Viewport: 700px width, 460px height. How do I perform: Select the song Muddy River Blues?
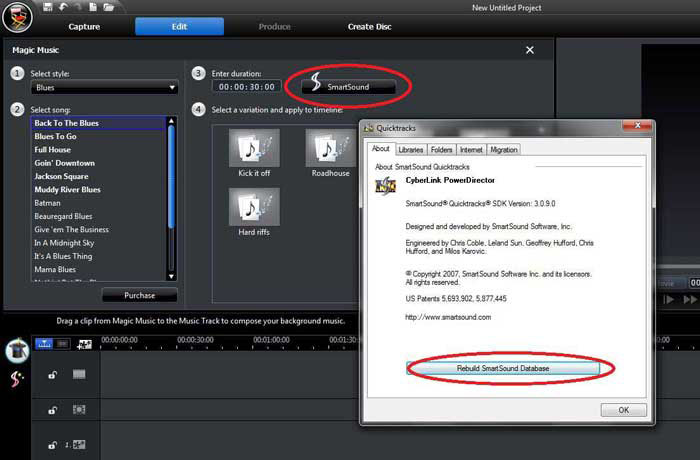[x=98, y=189]
